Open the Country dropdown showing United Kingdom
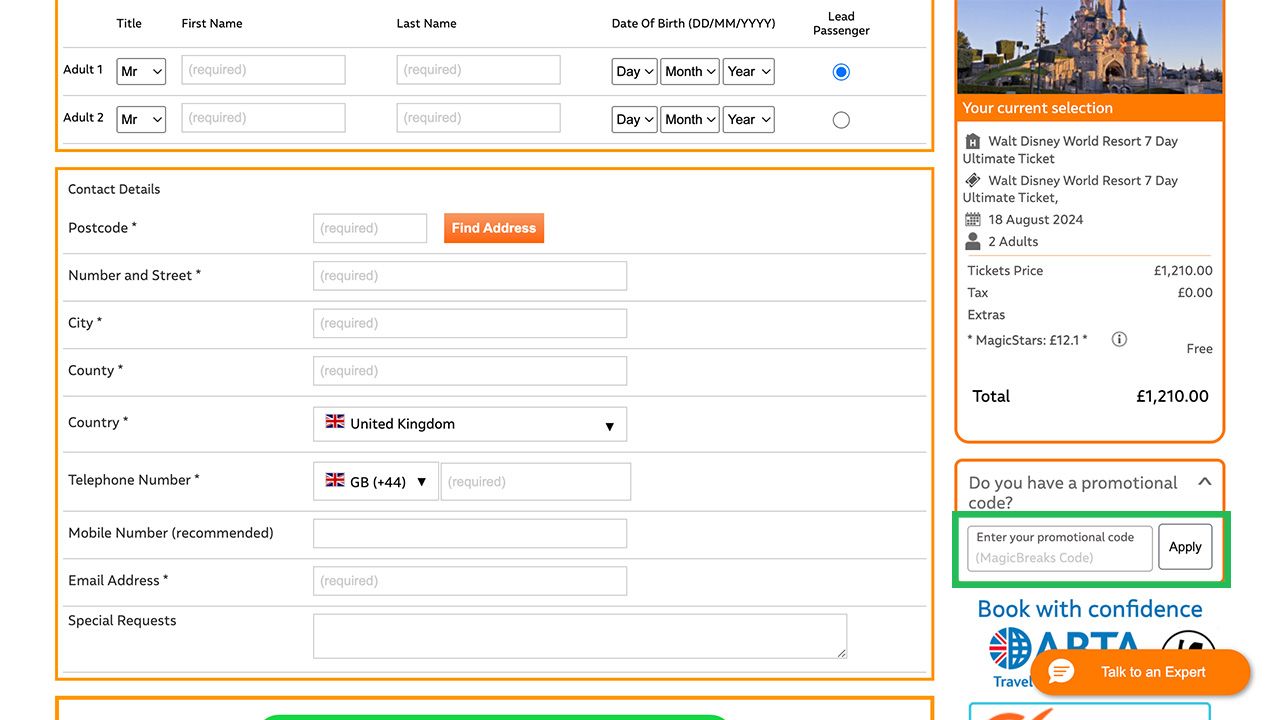1280x720 pixels. (470, 424)
